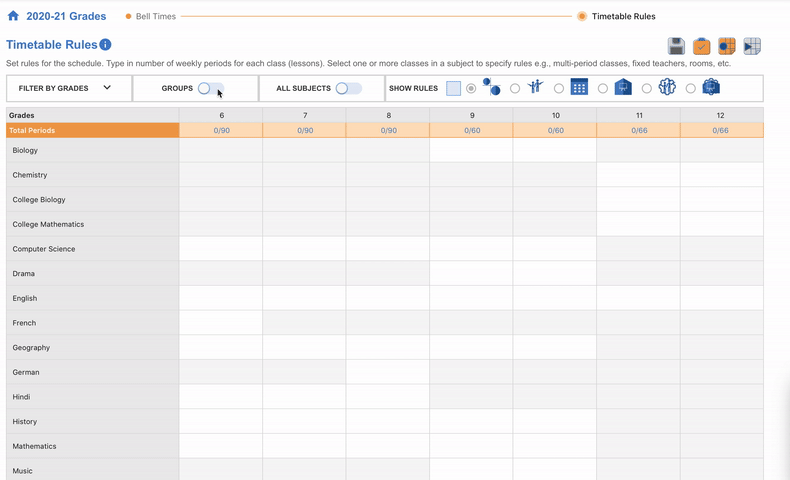Save rules with the floppy disk icon
790x480 pixels.
676,46
